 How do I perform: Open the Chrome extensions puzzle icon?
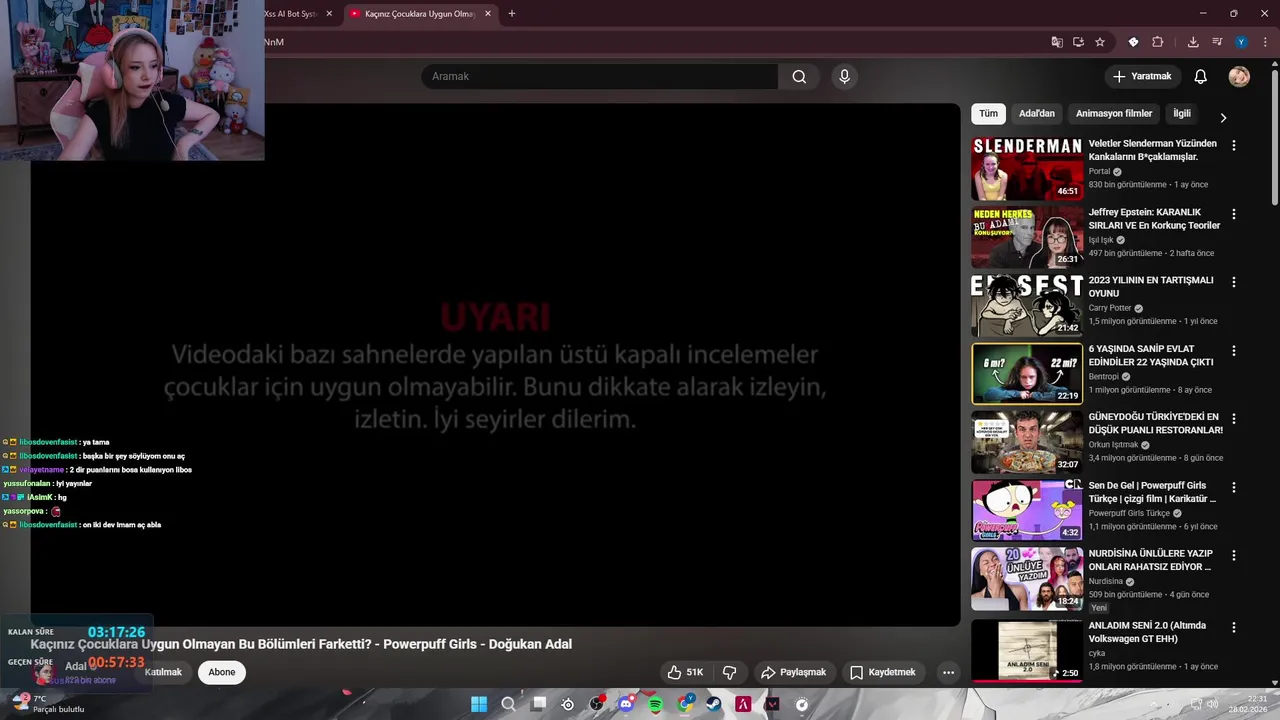pyautogui.click(x=1158, y=42)
